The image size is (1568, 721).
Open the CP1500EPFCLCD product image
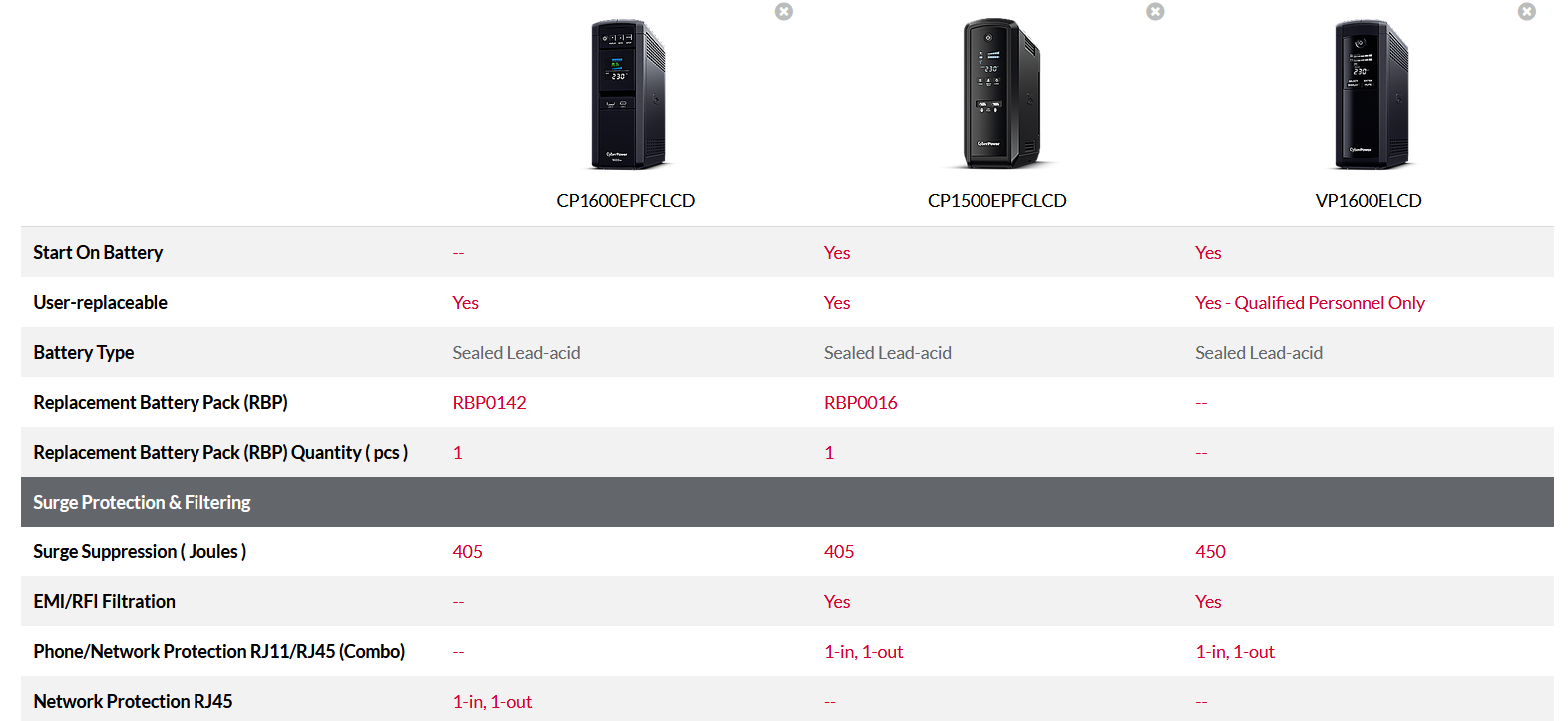click(997, 95)
